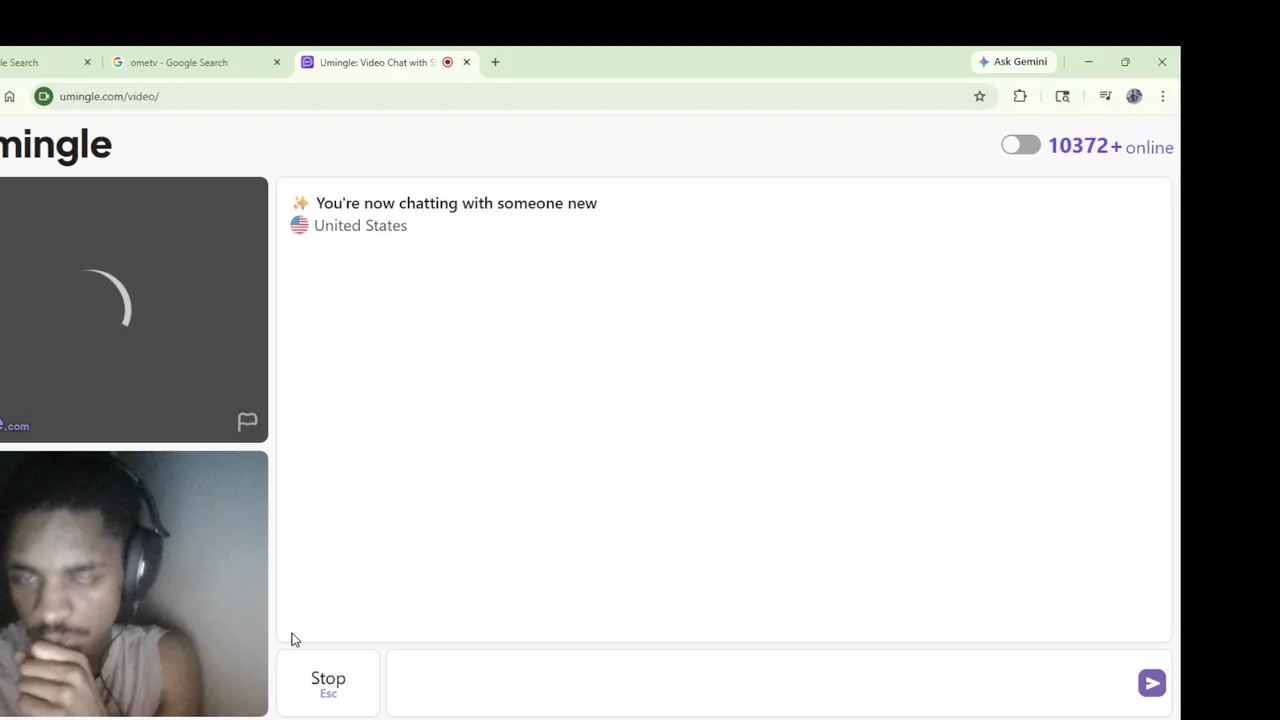The width and height of the screenshot is (1280, 720).
Task: Click the search tab icon in toolbar
Action: point(1062,96)
